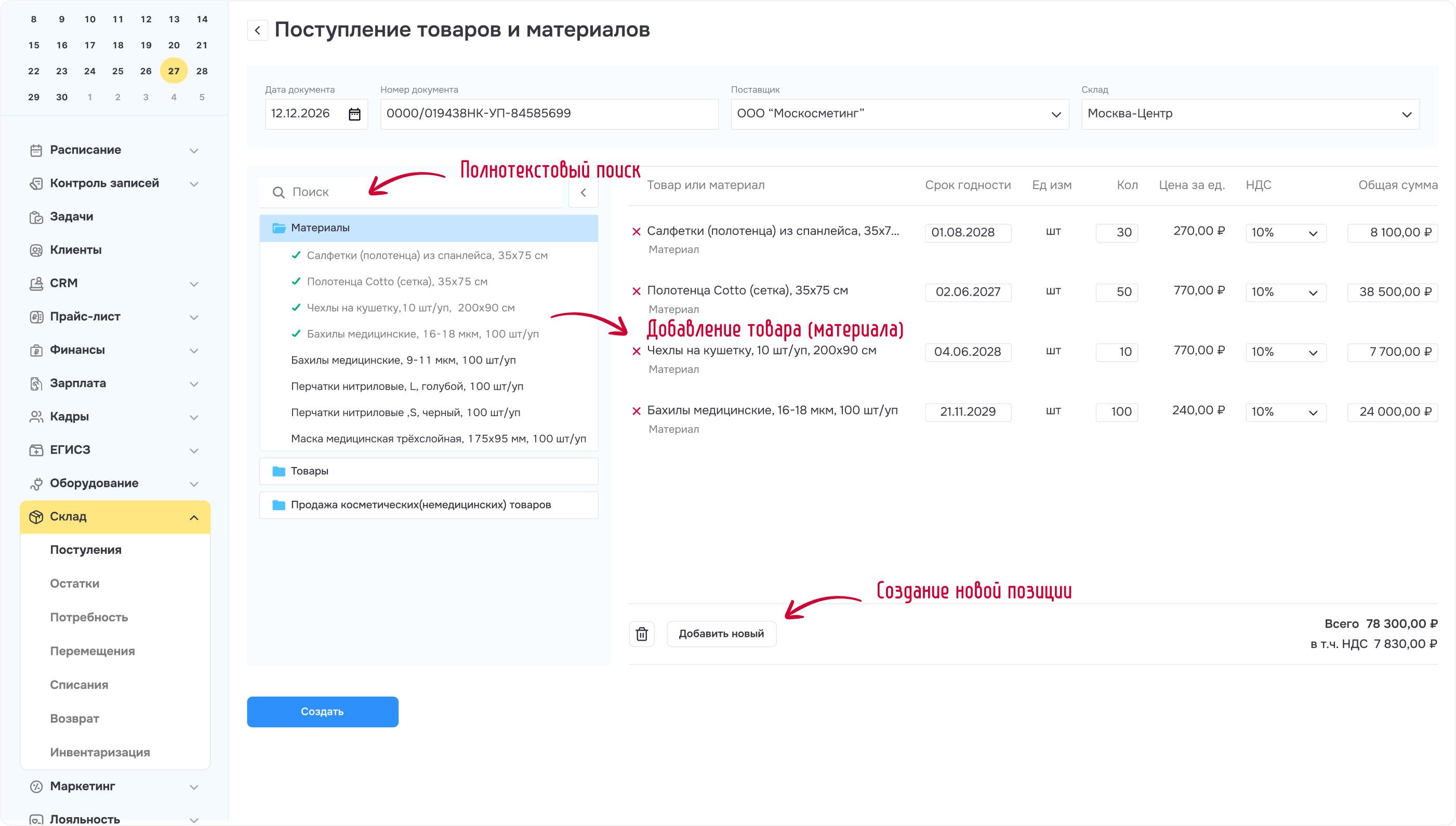The image size is (1456, 826).
Task: Select Маска медицинская трёхслойная item
Action: (439, 438)
